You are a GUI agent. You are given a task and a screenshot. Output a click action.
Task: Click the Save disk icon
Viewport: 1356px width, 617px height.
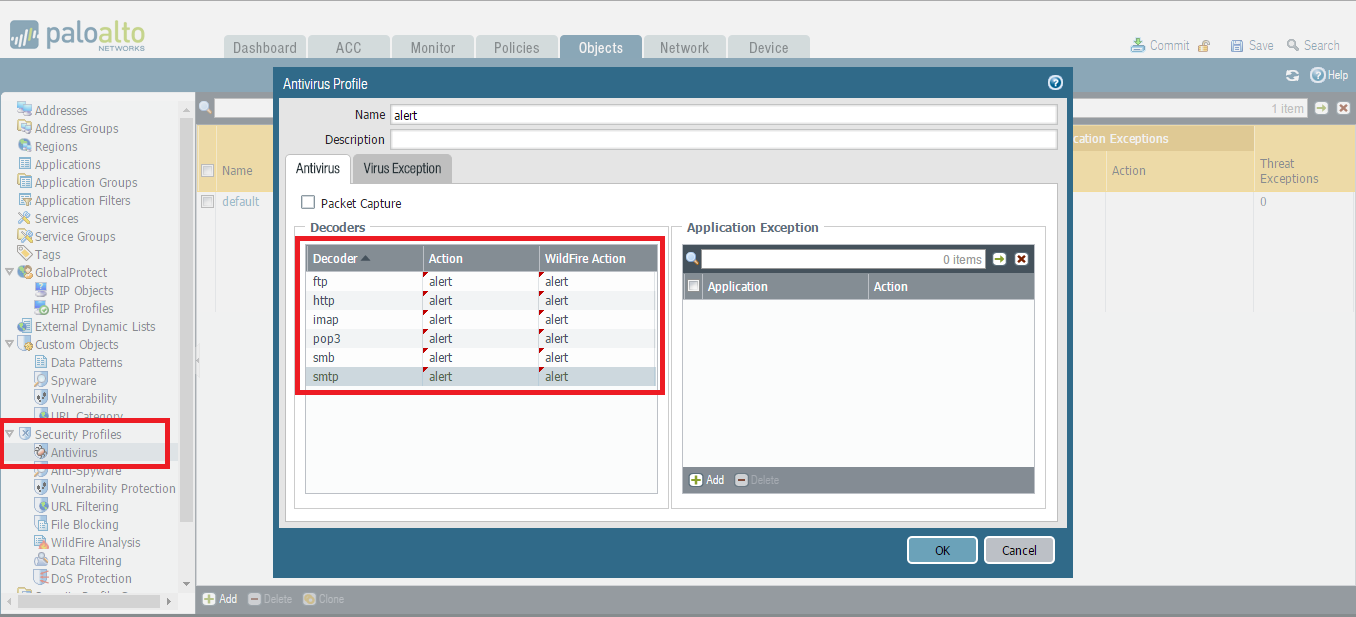pos(1237,46)
